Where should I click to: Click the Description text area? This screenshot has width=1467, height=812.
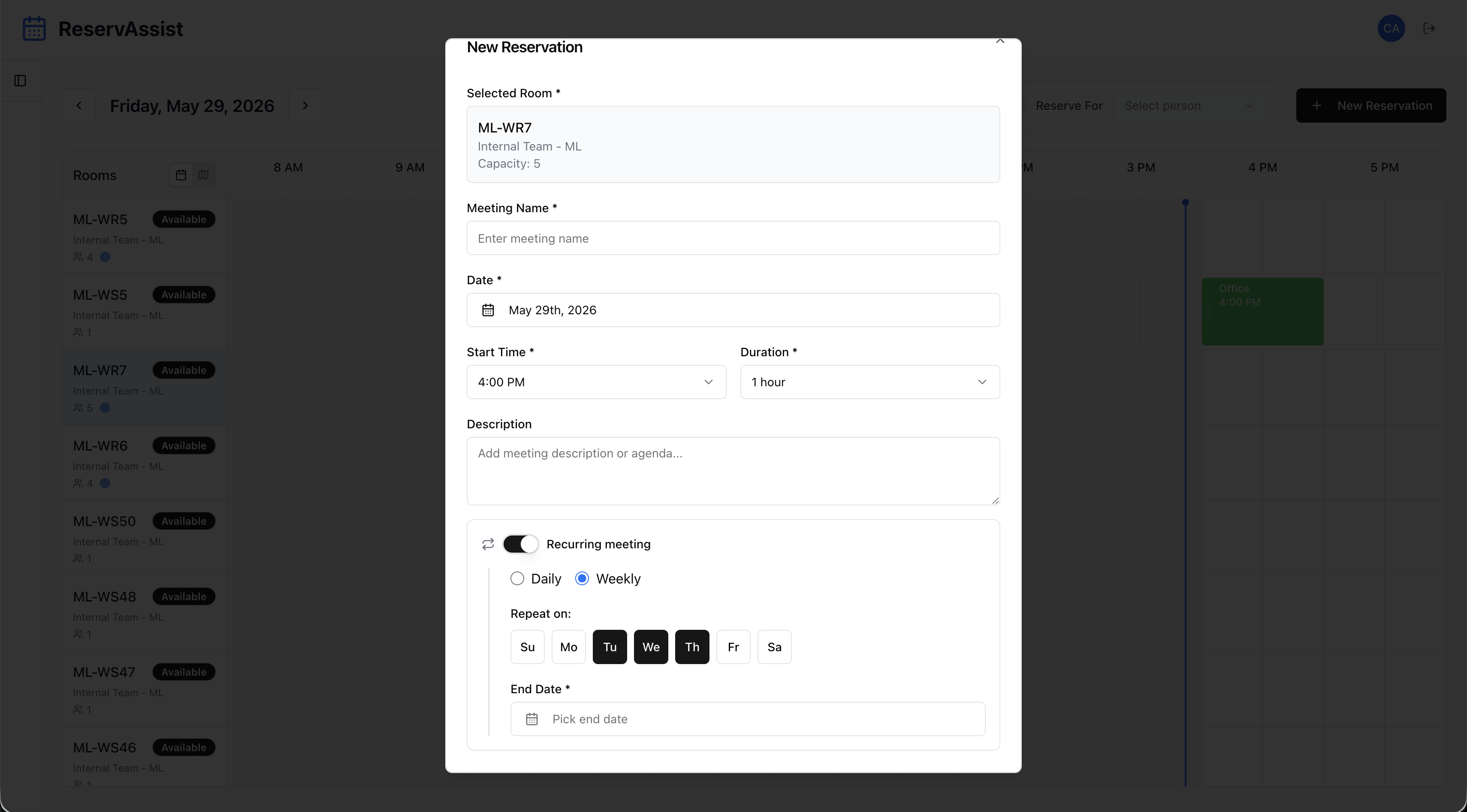[x=733, y=471]
